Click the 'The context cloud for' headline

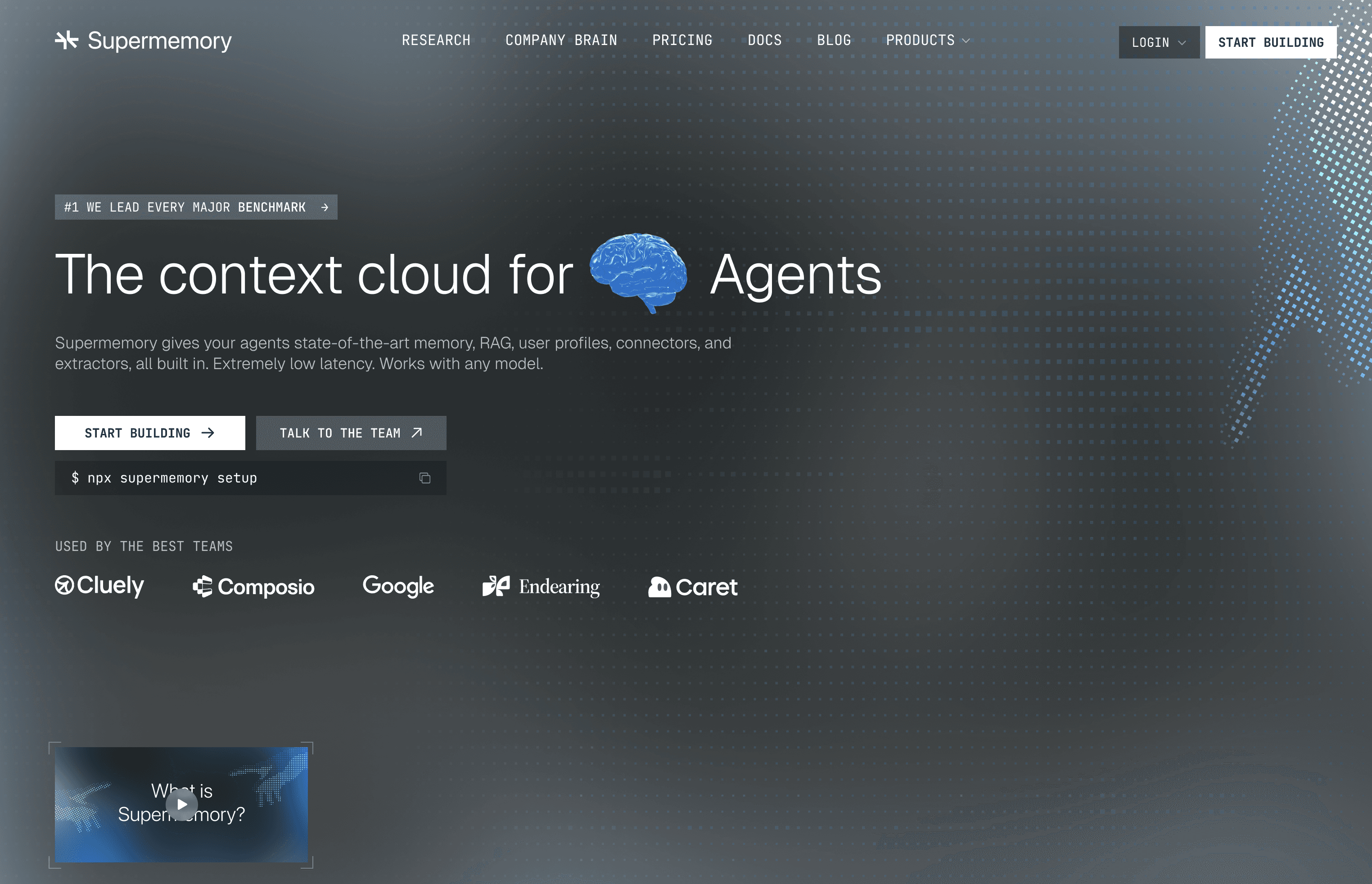click(x=314, y=275)
